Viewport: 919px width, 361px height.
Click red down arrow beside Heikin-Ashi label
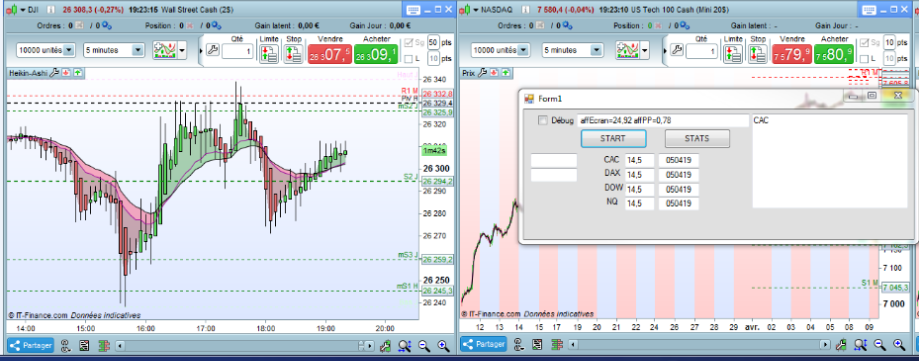pyautogui.click(x=66, y=73)
